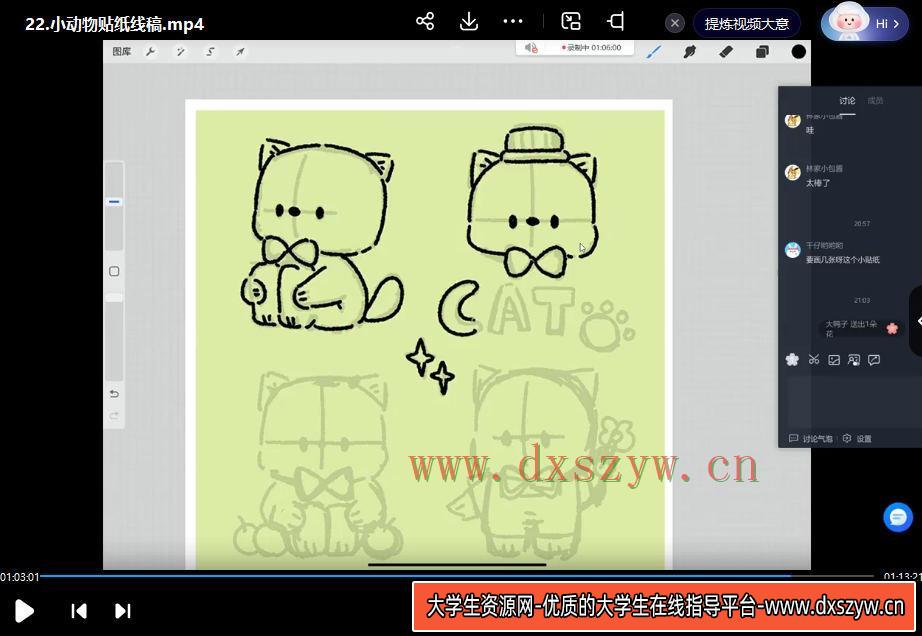Click the square modify button in sidebar

pyautogui.click(x=114, y=271)
